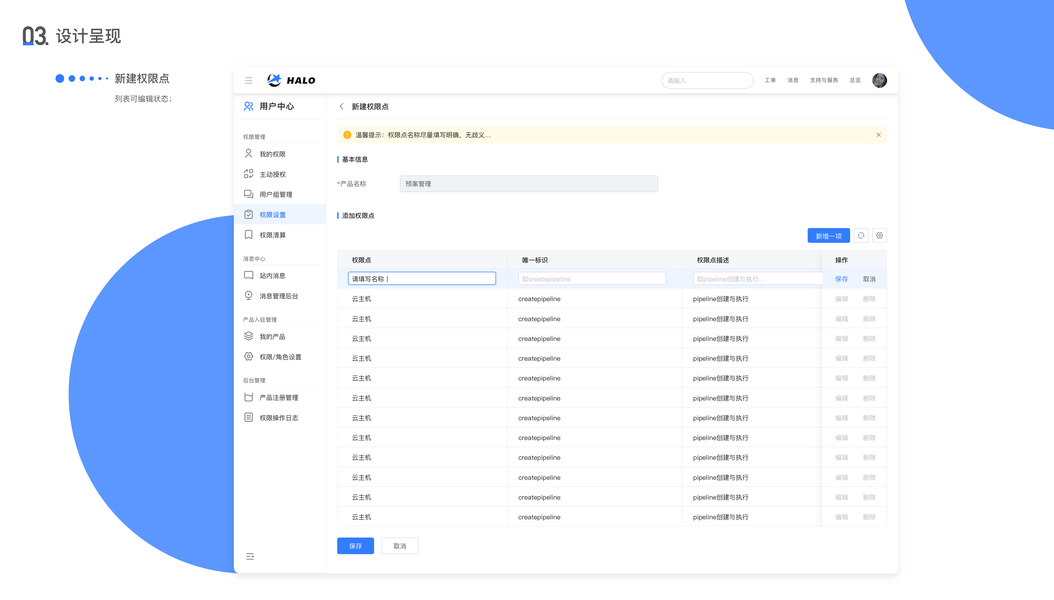Click the 权限设置 clipboard icon in the sidebar
Image resolution: width=1054 pixels, height=600 pixels.
249,214
